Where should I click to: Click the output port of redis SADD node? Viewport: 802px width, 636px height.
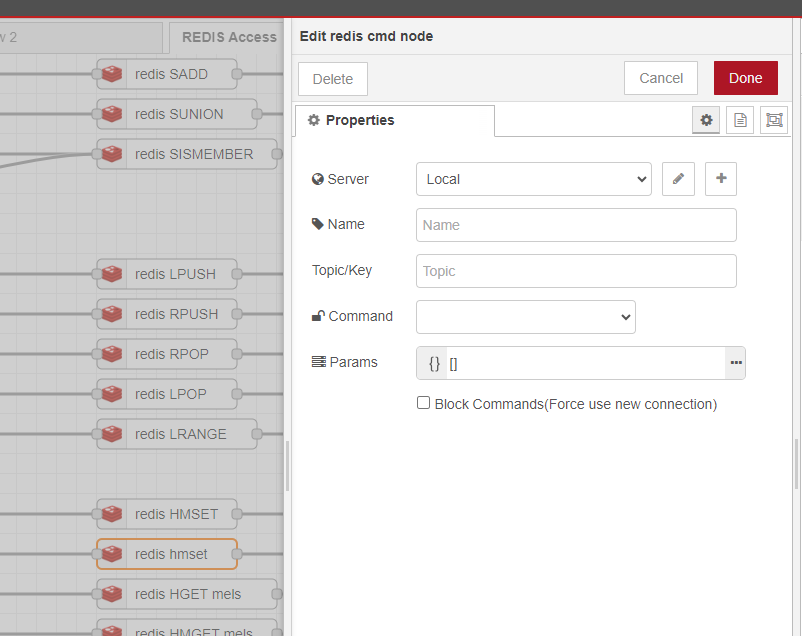236,74
